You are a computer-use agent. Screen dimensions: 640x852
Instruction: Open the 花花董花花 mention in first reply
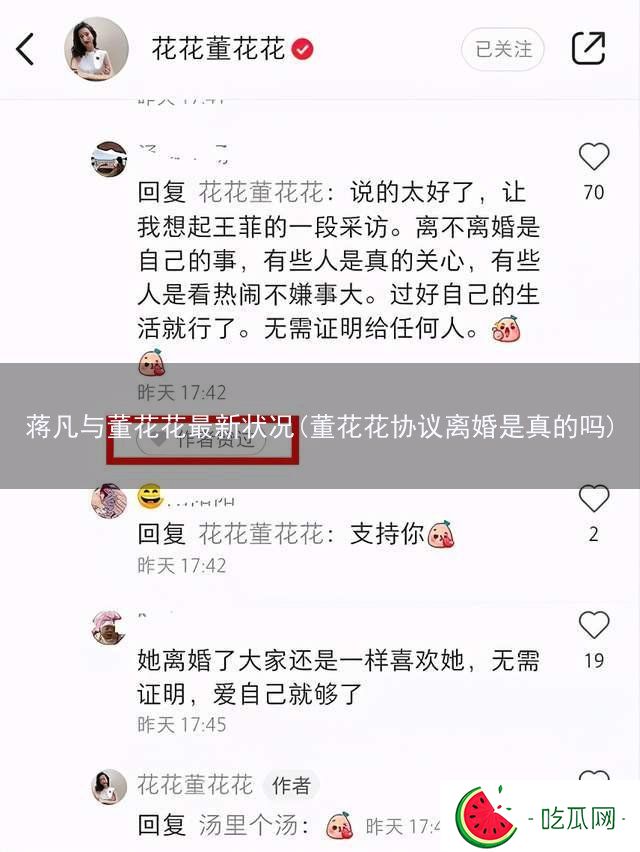[261, 192]
